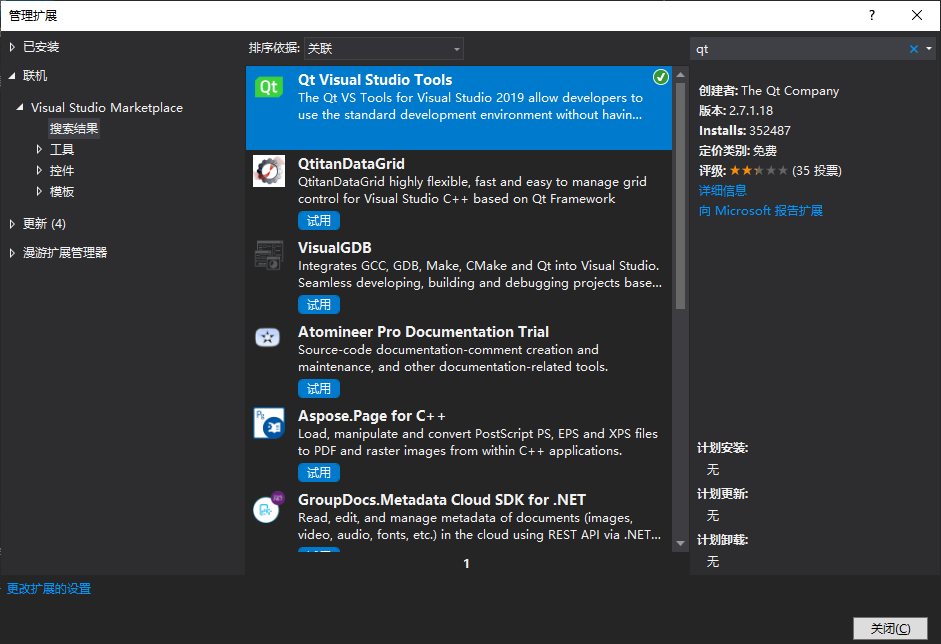
Task: Select the 已安装 category label
Action: point(41,47)
